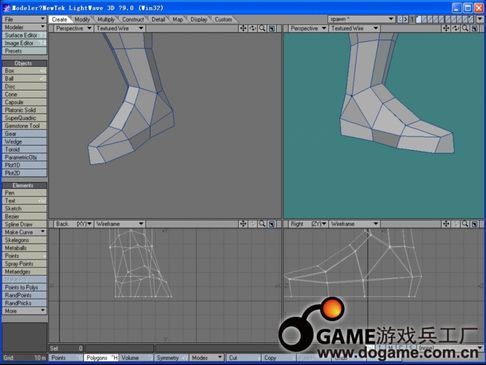Open the Back (XY) view type dropdown
The image size is (486, 365).
click(73, 224)
